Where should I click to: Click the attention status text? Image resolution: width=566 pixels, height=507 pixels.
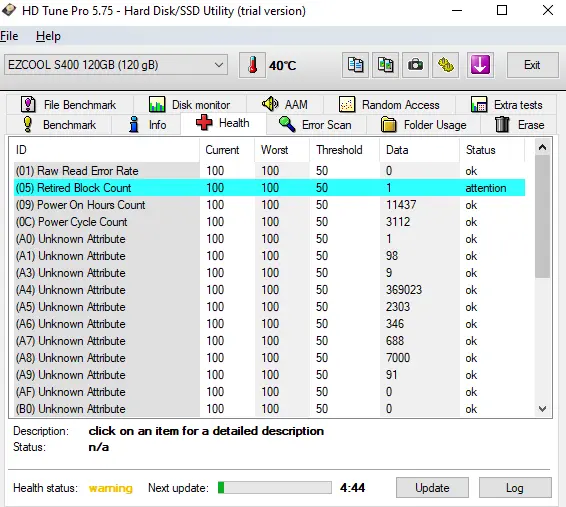click(x=486, y=188)
